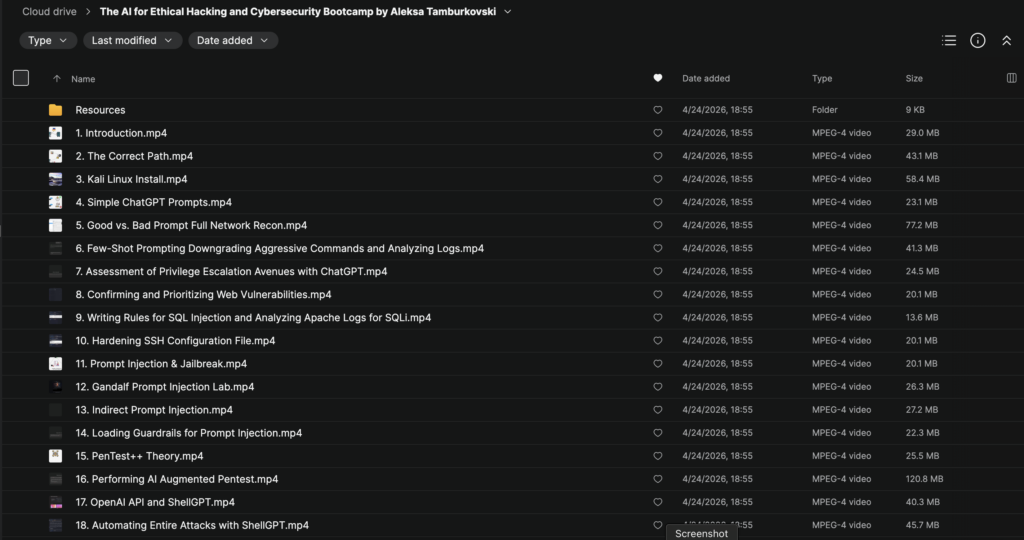The image size is (1024, 540).
Task: Click the 120.8 MB size value
Action: (x=924, y=479)
